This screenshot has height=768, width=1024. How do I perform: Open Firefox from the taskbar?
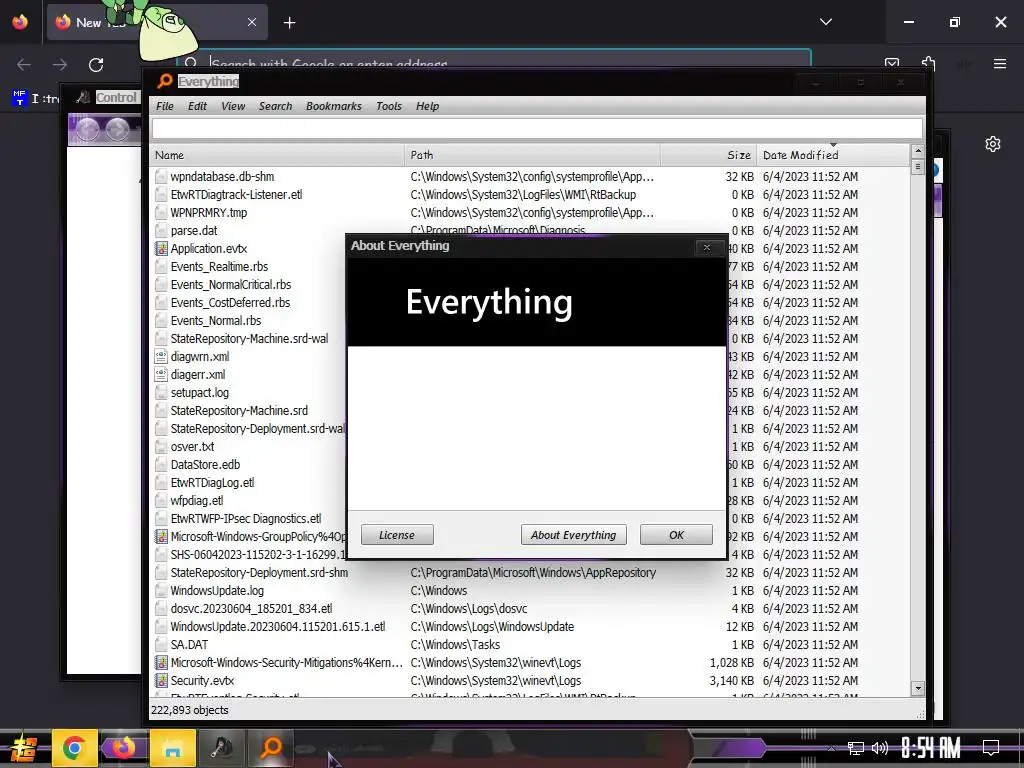coord(123,748)
